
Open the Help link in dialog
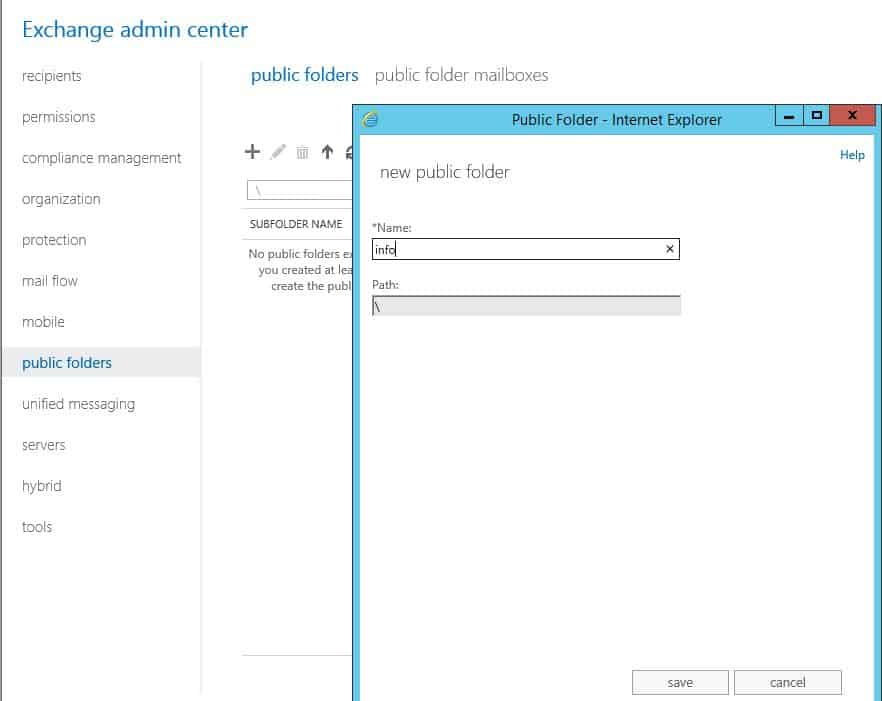point(852,155)
